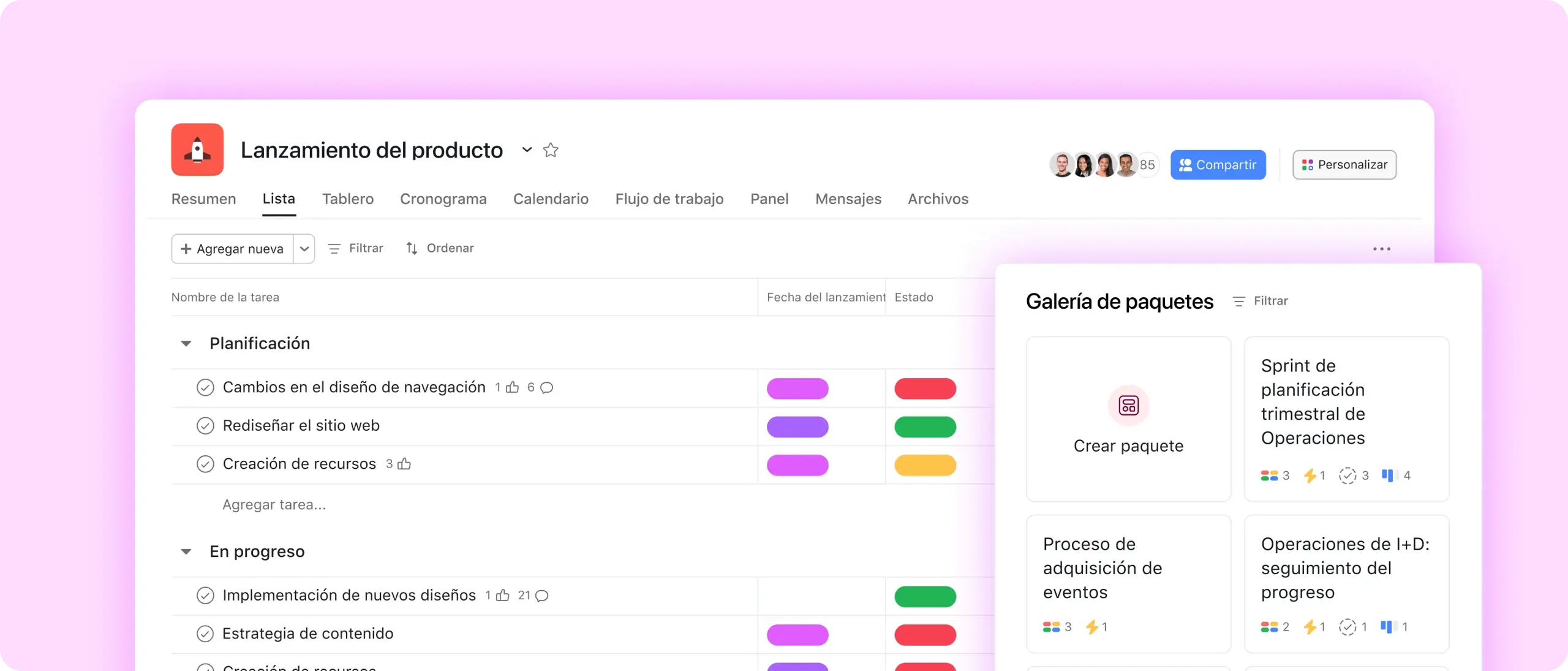The image size is (1568, 671).
Task: Click the yellow Estado pill for Creación de recursos
Action: (925, 465)
